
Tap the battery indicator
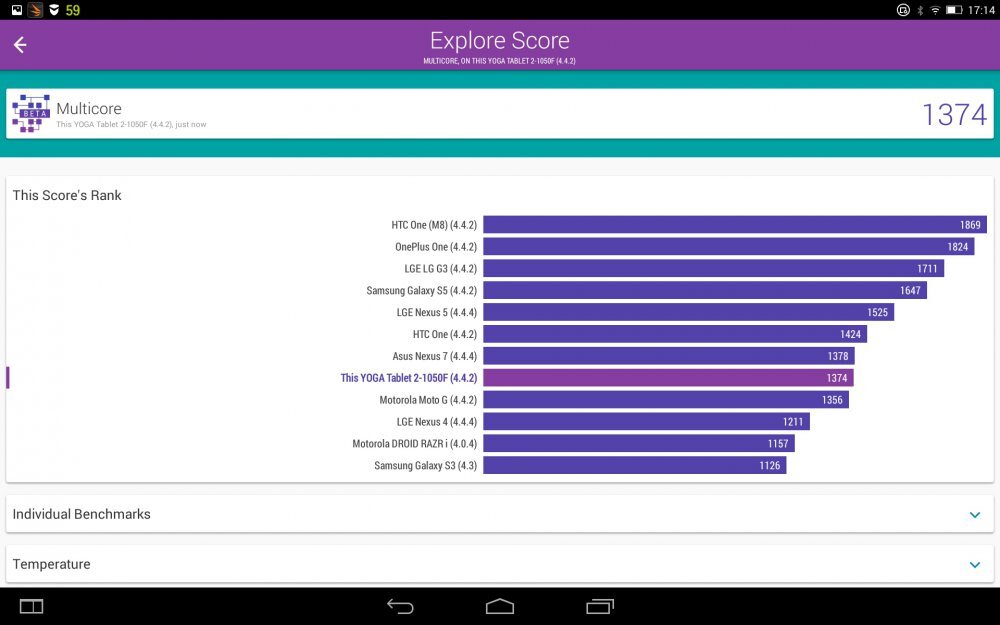pos(954,9)
